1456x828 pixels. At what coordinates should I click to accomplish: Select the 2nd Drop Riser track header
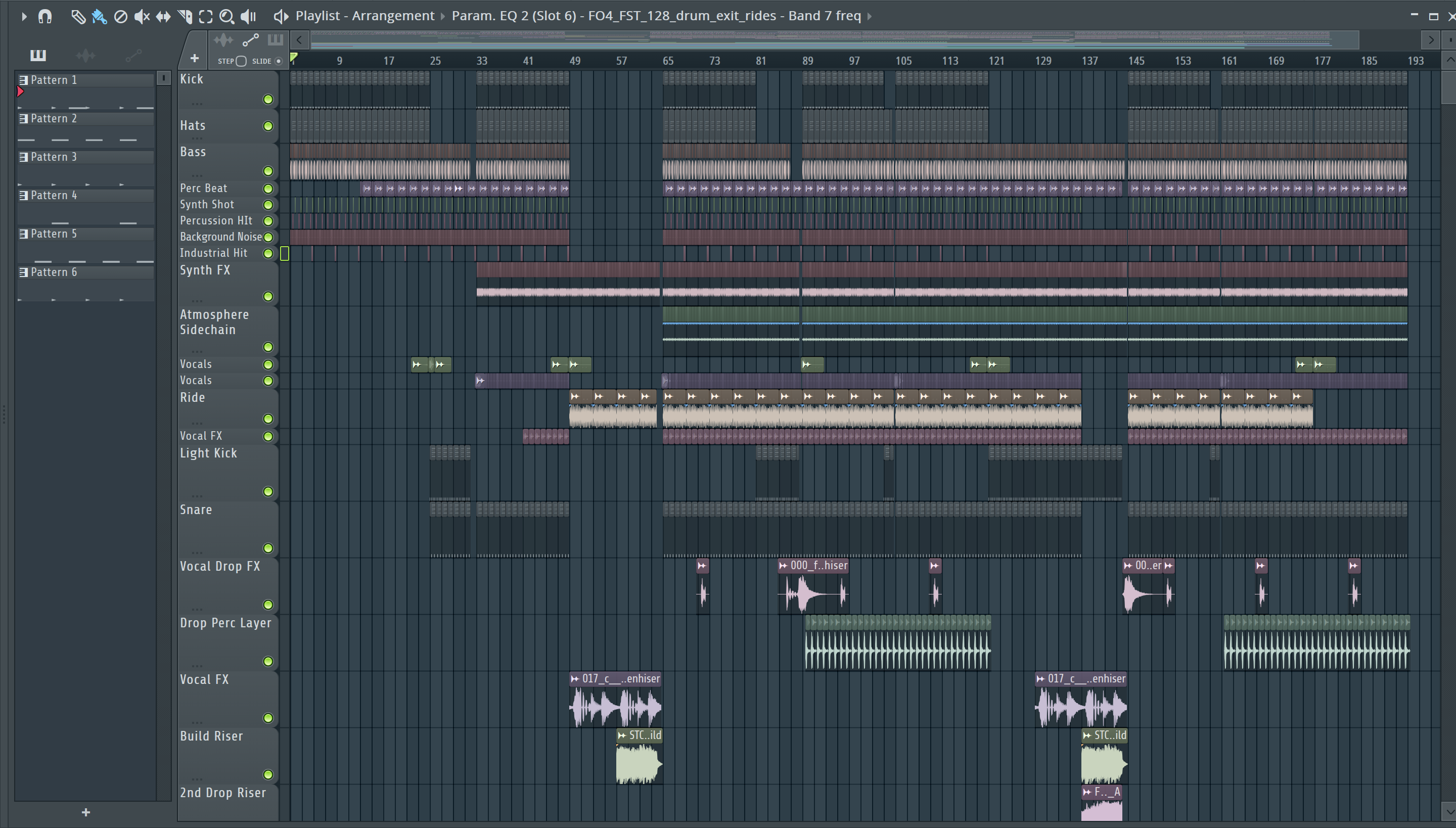(x=227, y=803)
